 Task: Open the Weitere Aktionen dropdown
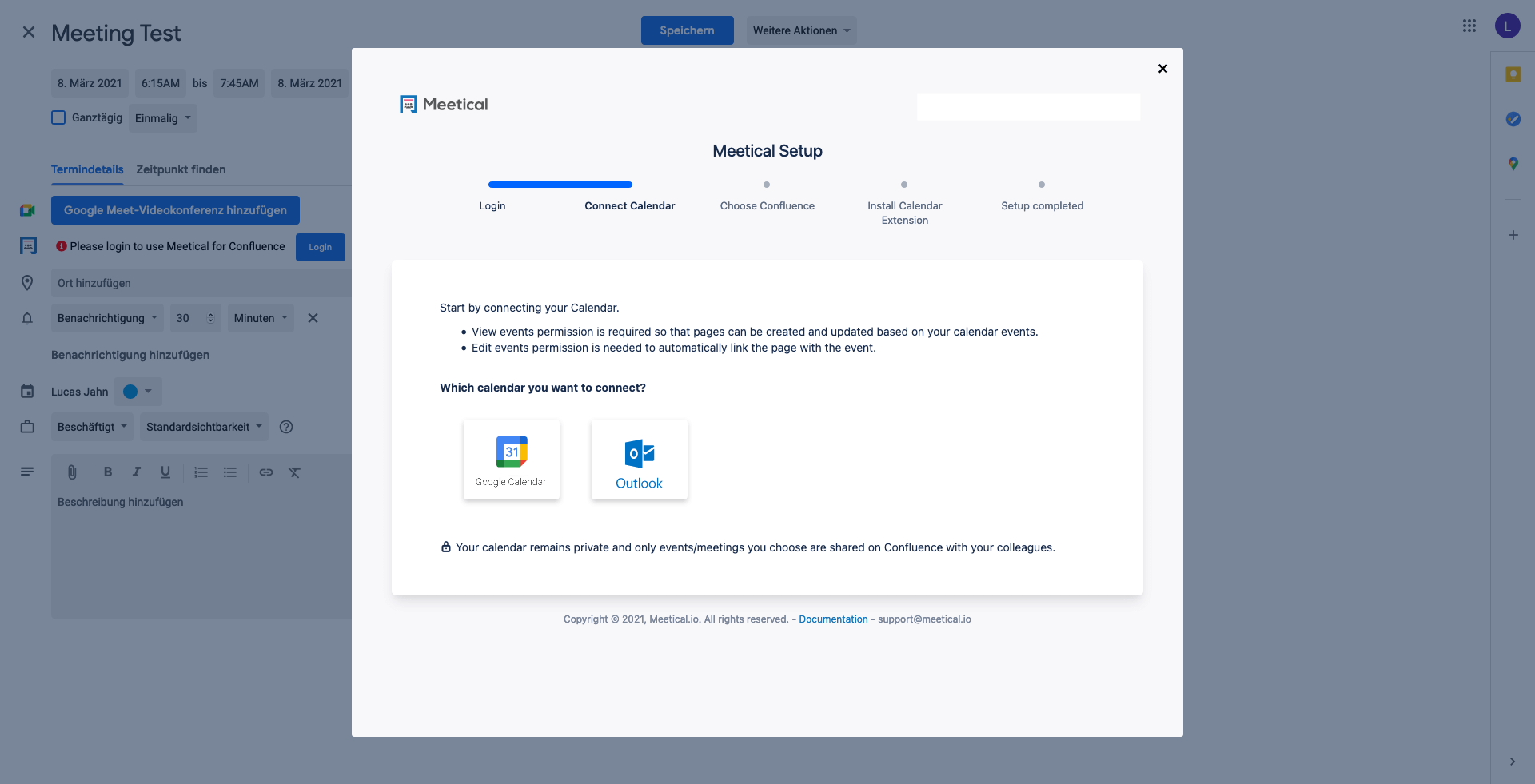pos(802,30)
